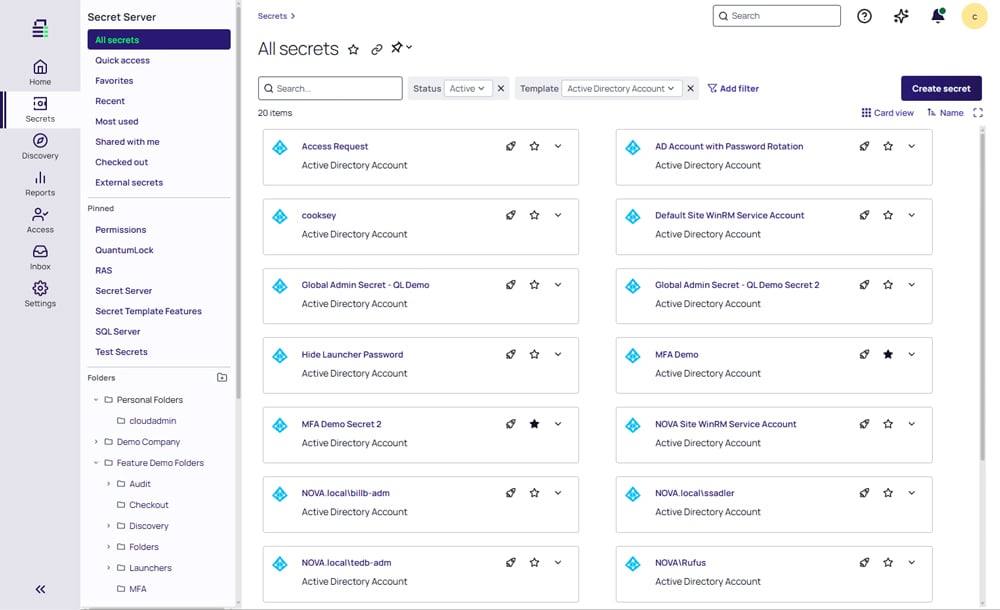This screenshot has width=1000, height=610.
Task: Open the Inbox icon in the left rail
Action: coord(40,255)
